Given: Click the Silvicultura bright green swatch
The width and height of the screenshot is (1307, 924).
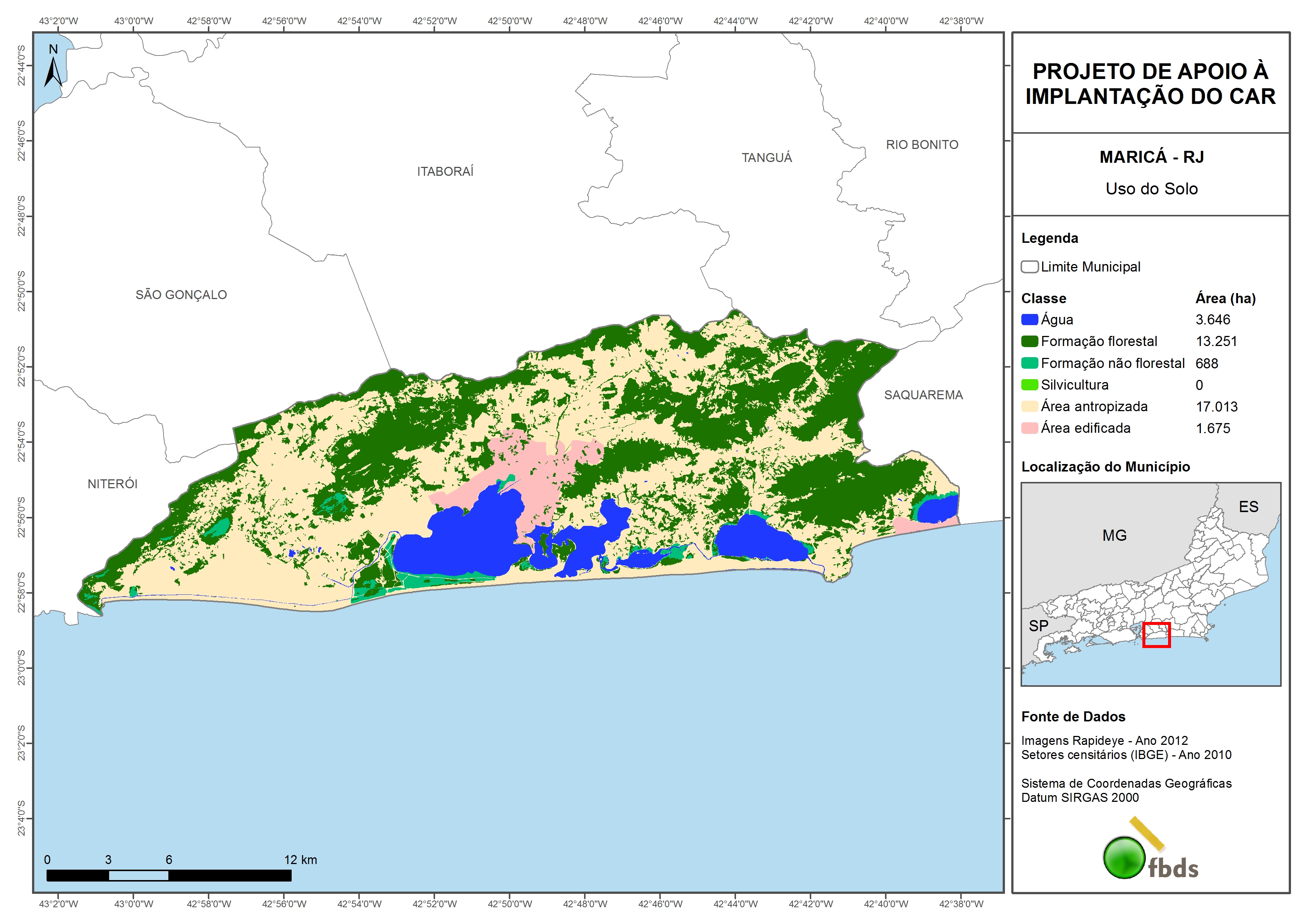Looking at the screenshot, I should click(x=1029, y=385).
